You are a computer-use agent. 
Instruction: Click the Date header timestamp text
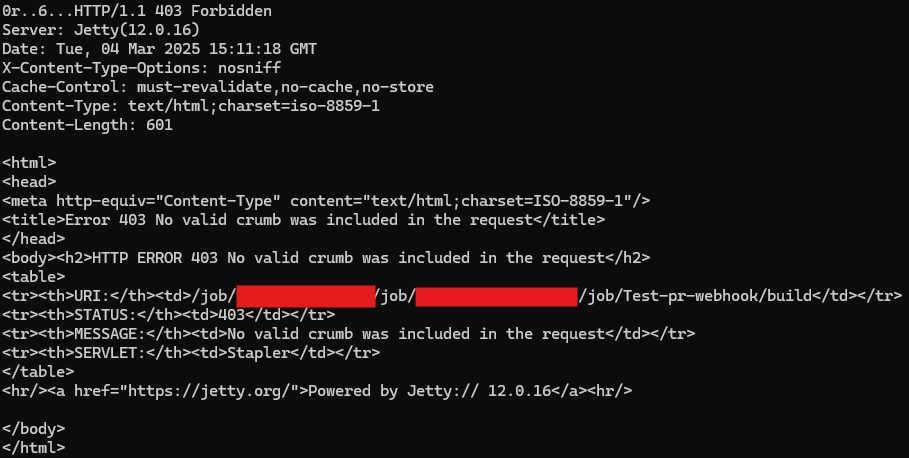(187, 49)
